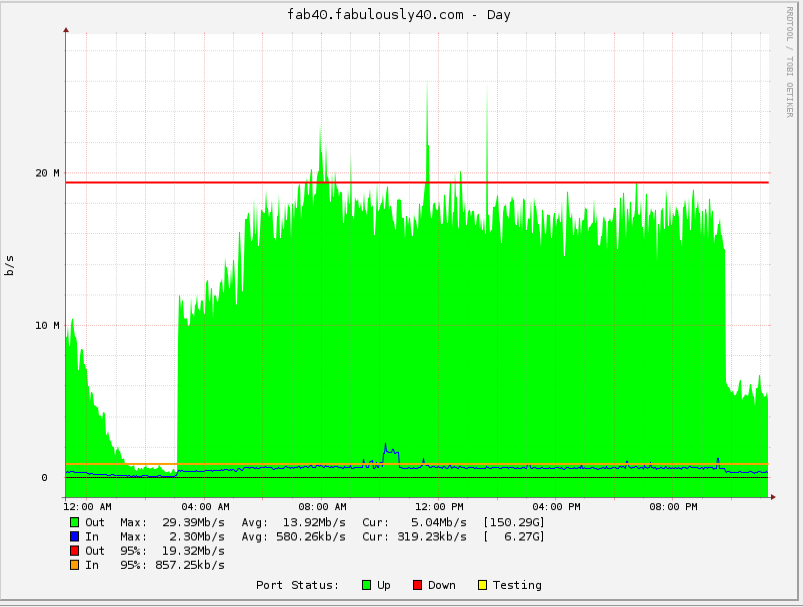
Task: Click the green Up port status swatch
Action: tap(367, 585)
